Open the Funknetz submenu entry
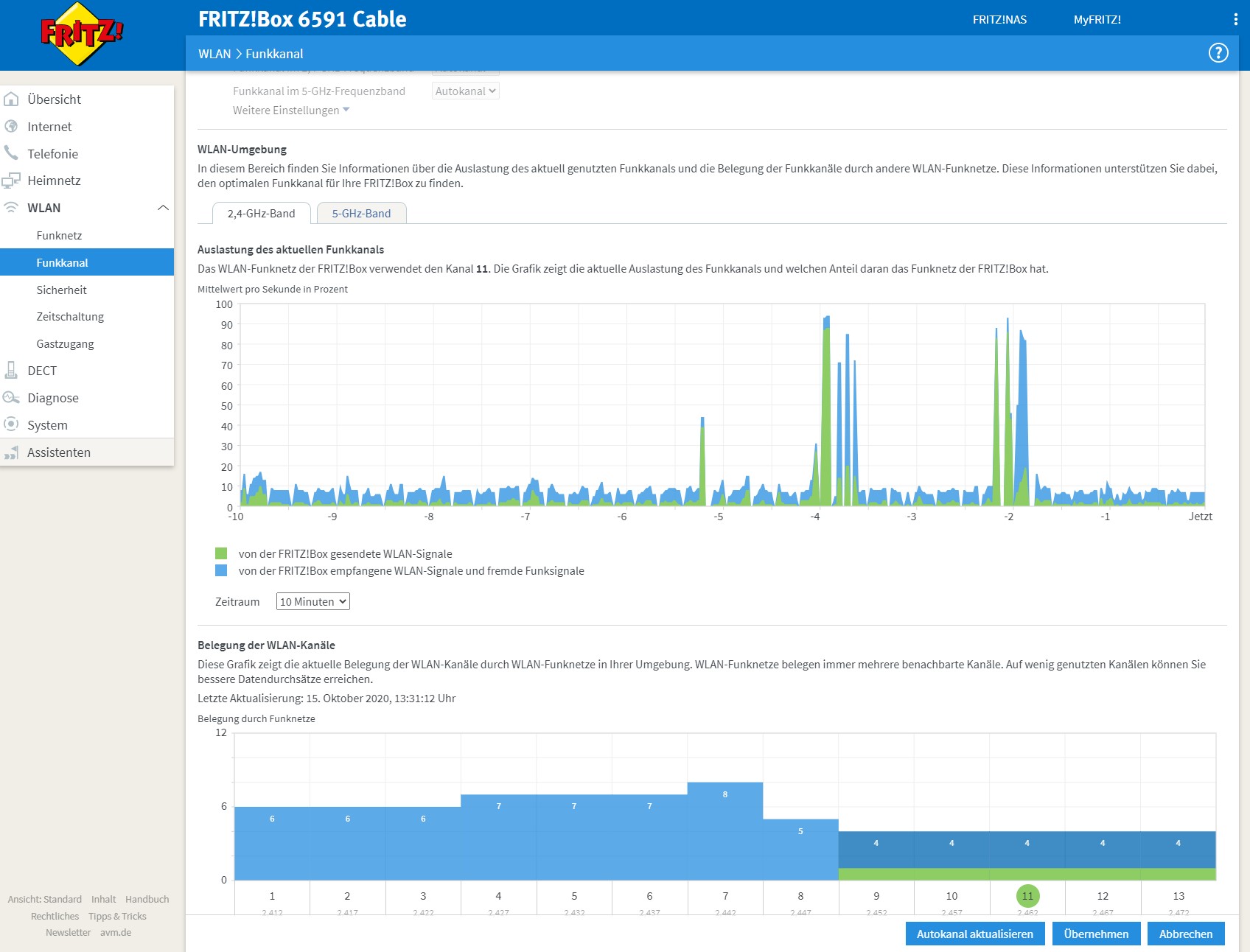1250x952 pixels. (x=87, y=236)
